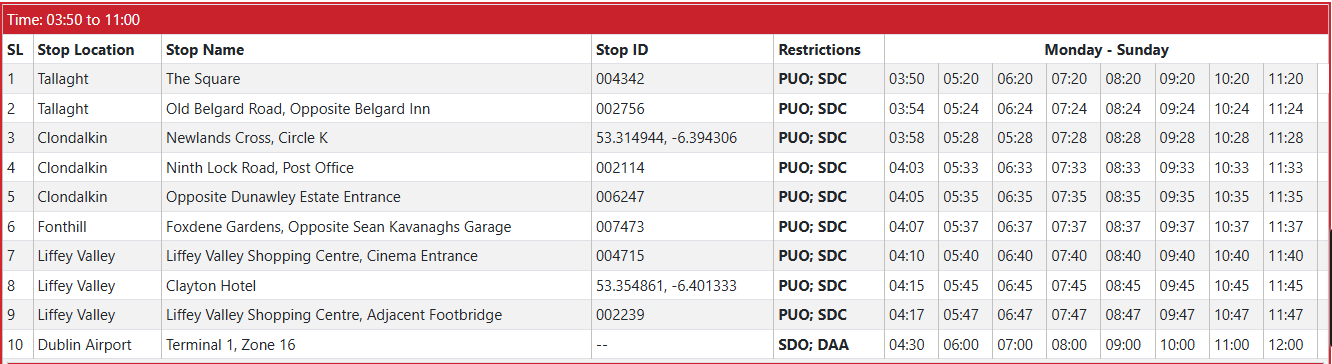Click 'Terminal 1, Zone 16' stop name

[232, 345]
